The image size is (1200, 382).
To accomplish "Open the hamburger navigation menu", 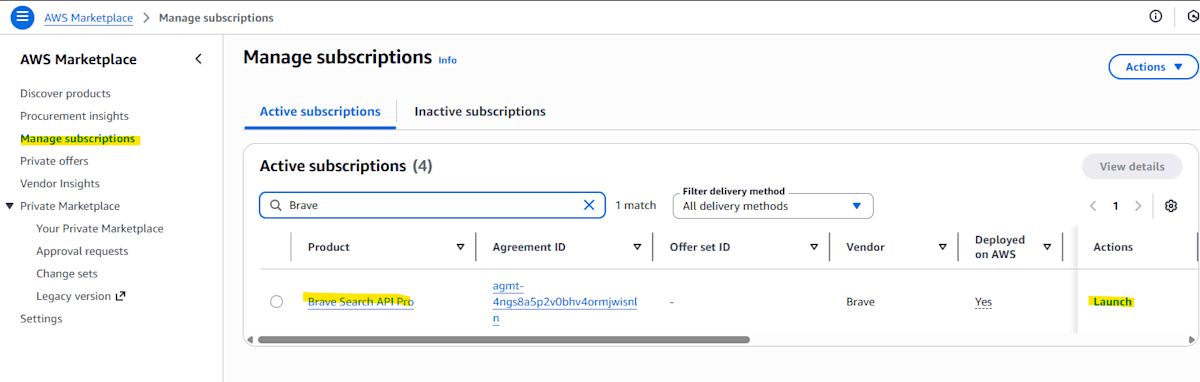I will tap(22, 17).
